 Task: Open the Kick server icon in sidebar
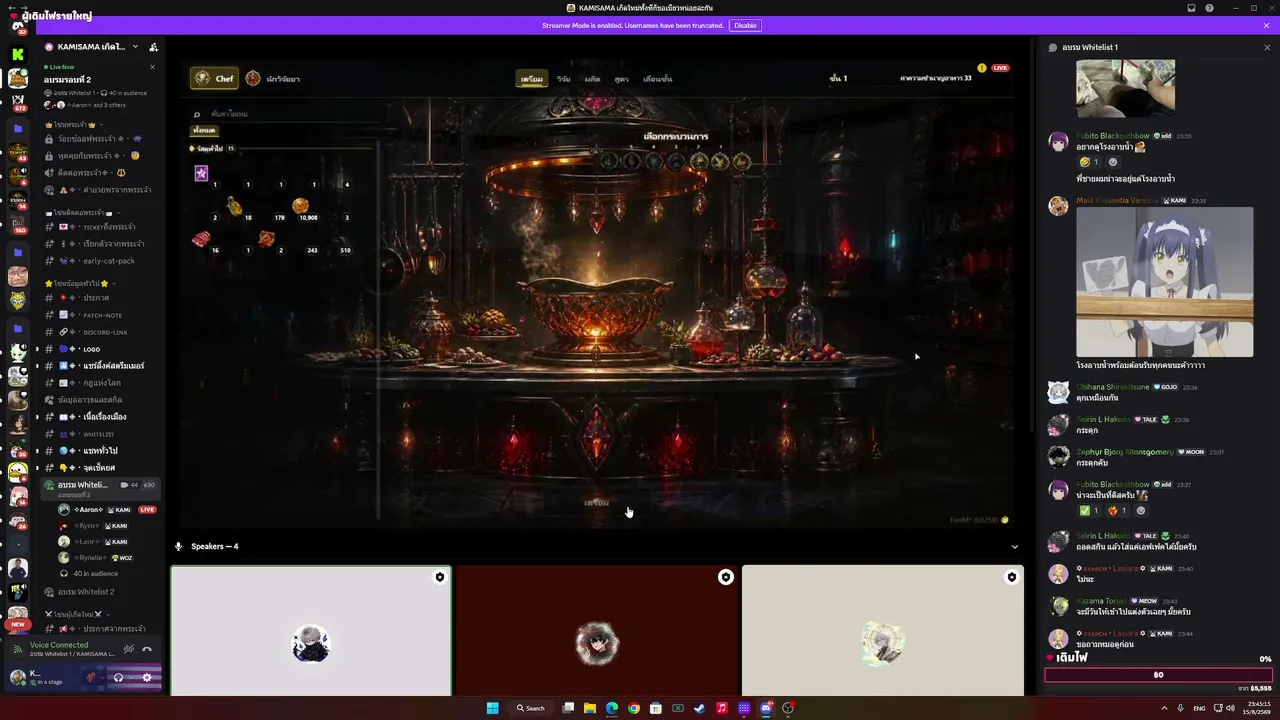(x=17, y=54)
